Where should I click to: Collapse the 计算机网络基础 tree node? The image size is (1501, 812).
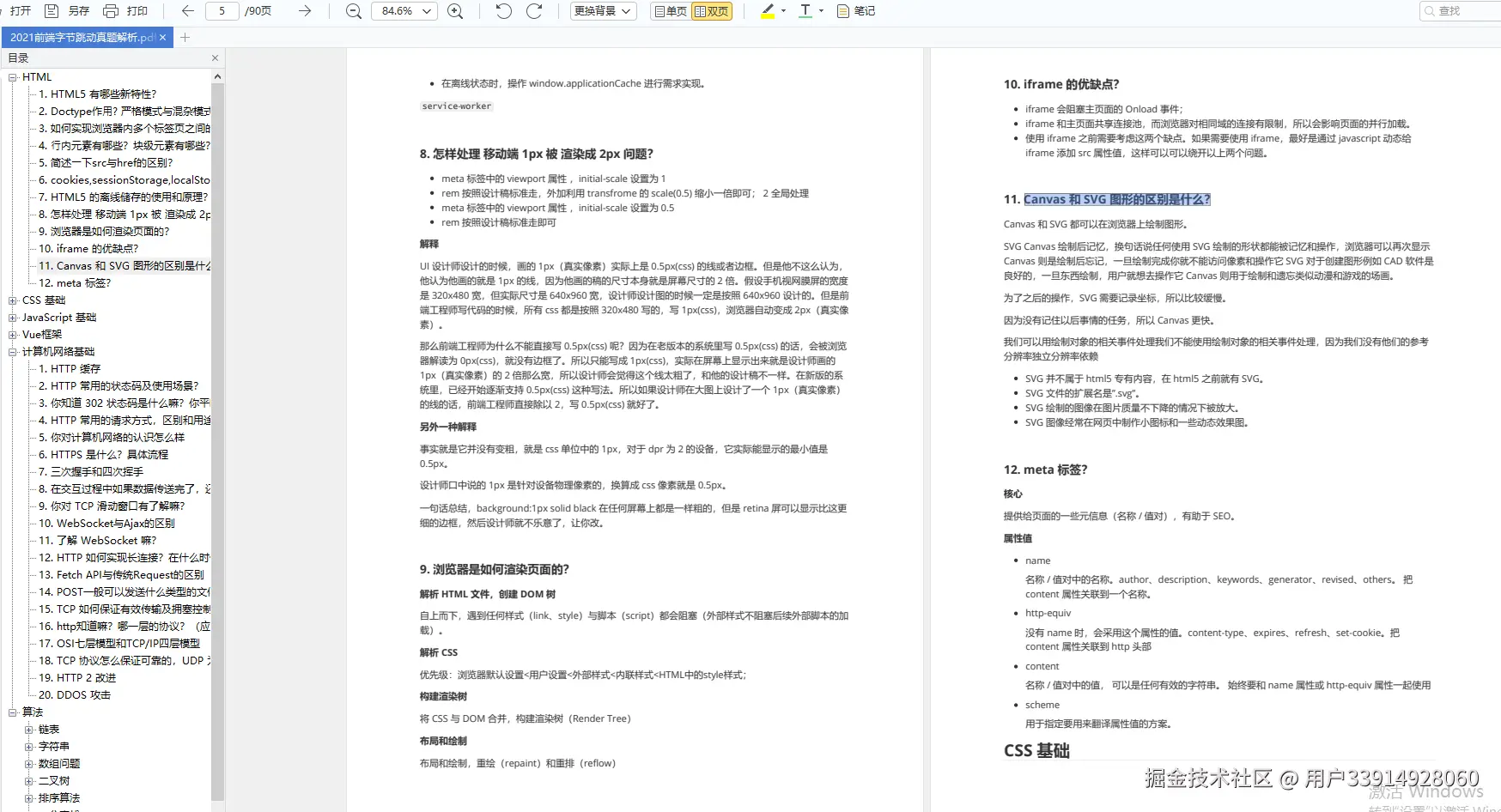(x=13, y=352)
